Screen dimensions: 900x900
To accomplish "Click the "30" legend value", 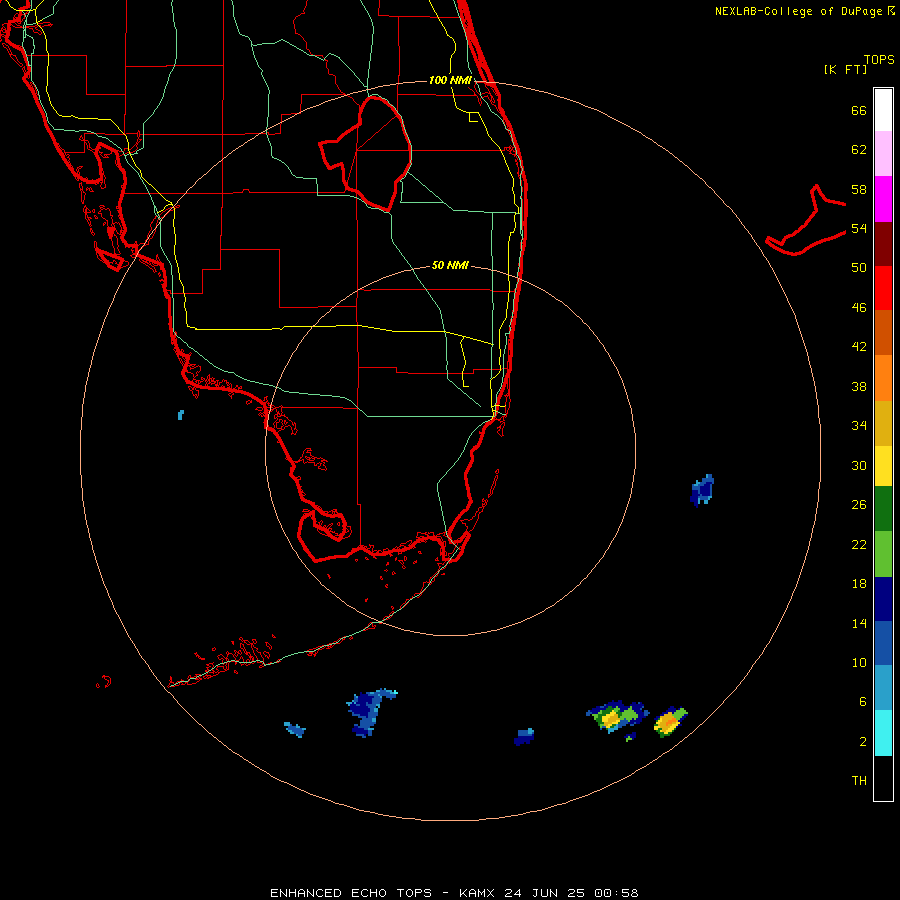I will coord(859,465).
